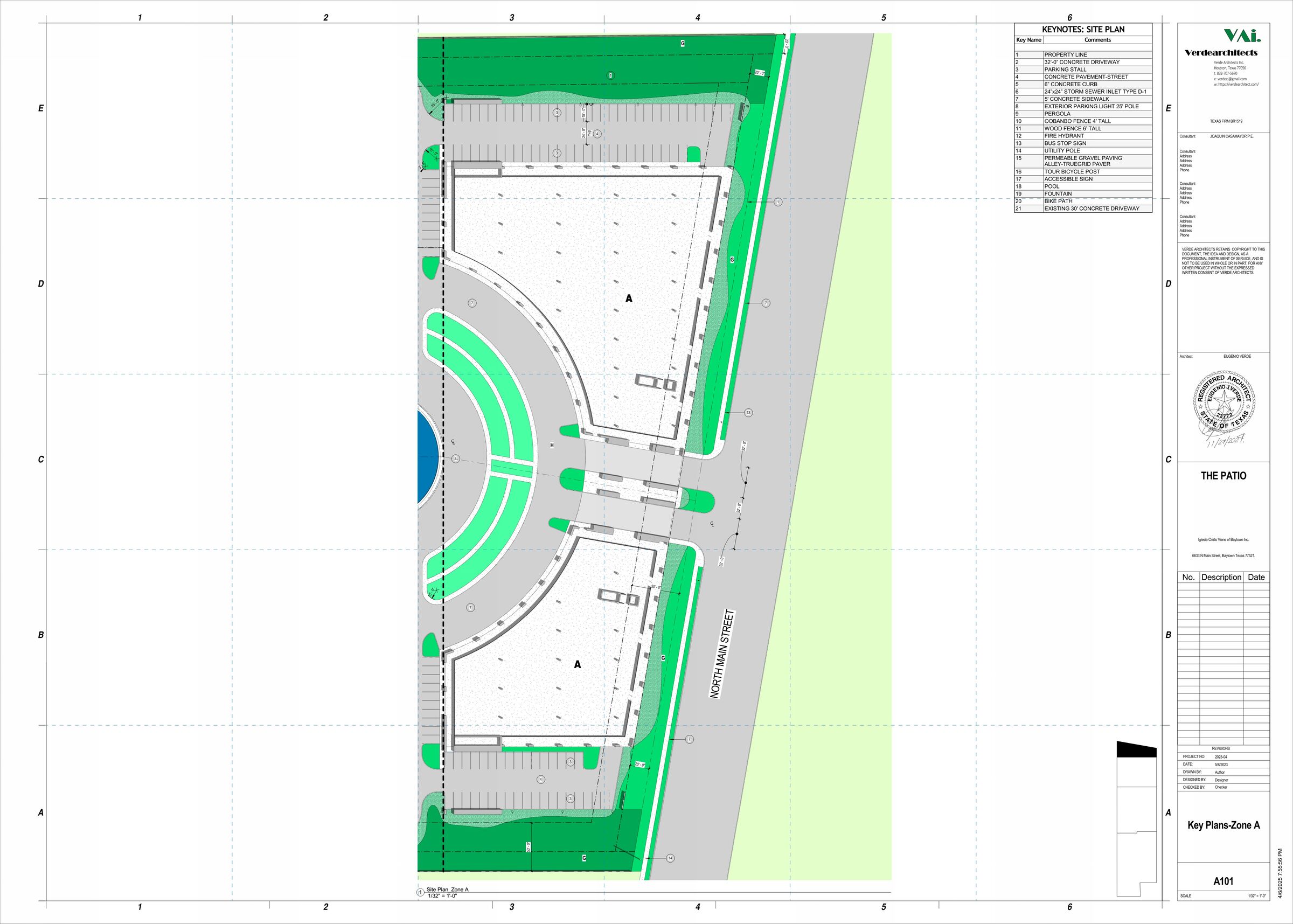Click the 'POOL' keynote row
The height and width of the screenshot is (924, 1293).
click(x=1083, y=186)
